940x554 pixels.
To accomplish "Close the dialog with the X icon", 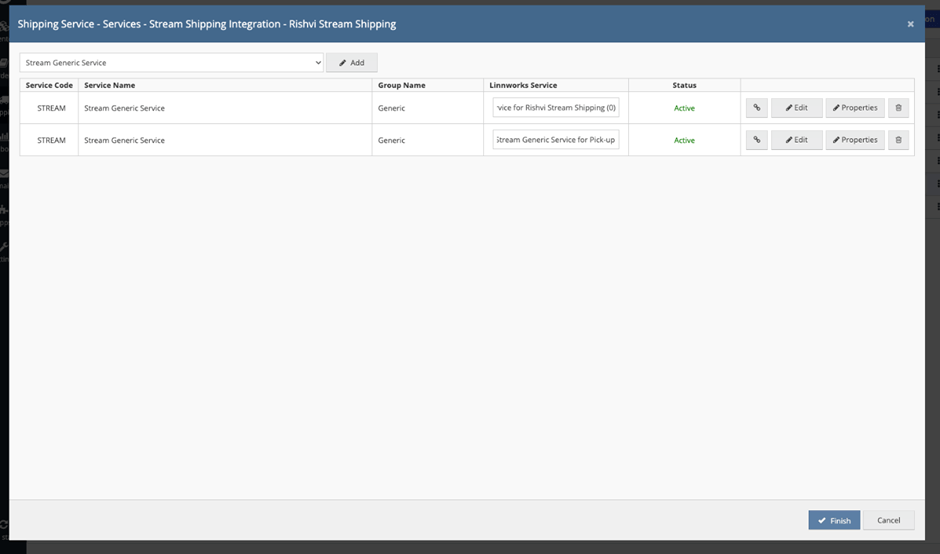I will [910, 24].
